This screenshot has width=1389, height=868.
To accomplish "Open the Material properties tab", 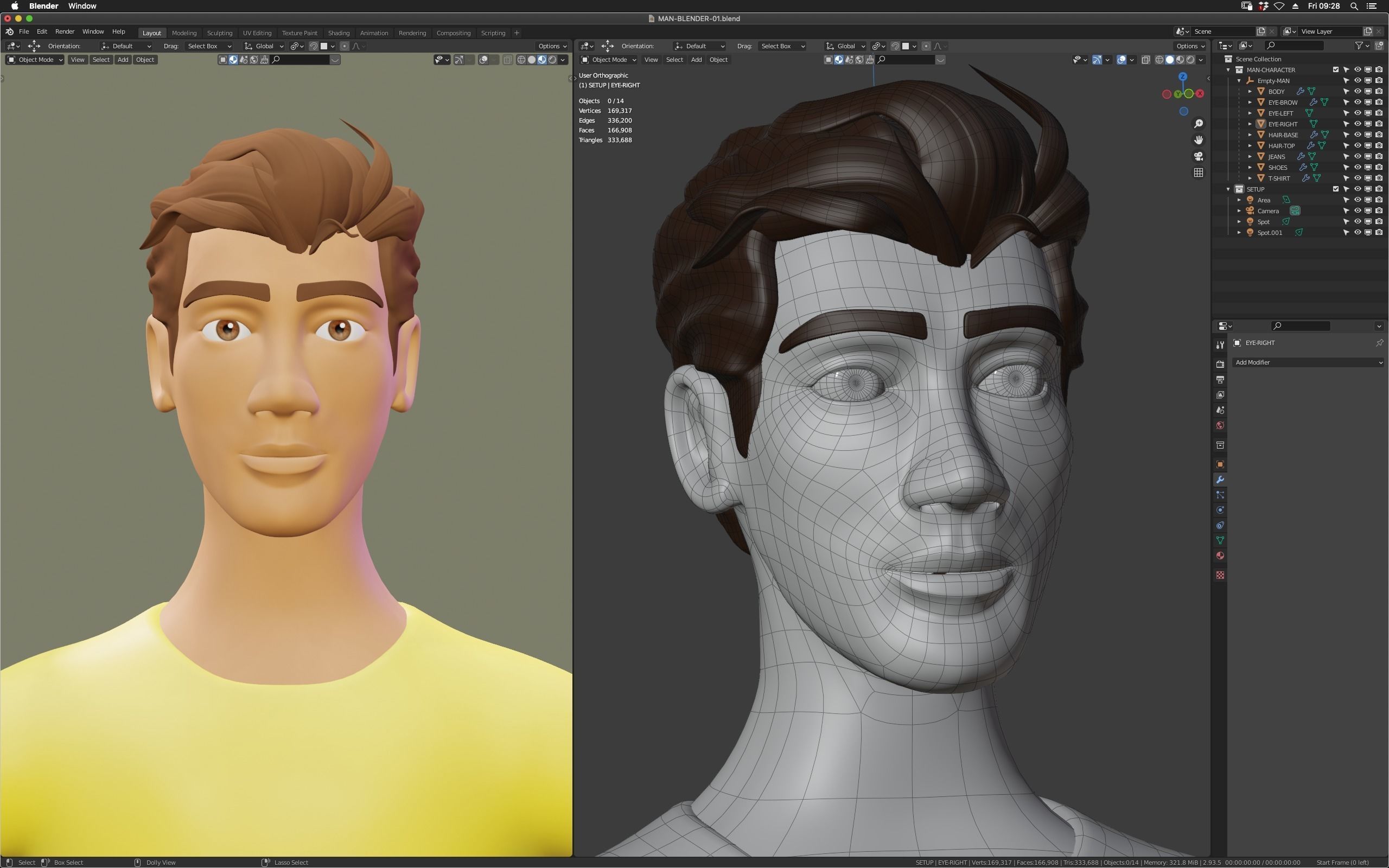I will tap(1220, 556).
